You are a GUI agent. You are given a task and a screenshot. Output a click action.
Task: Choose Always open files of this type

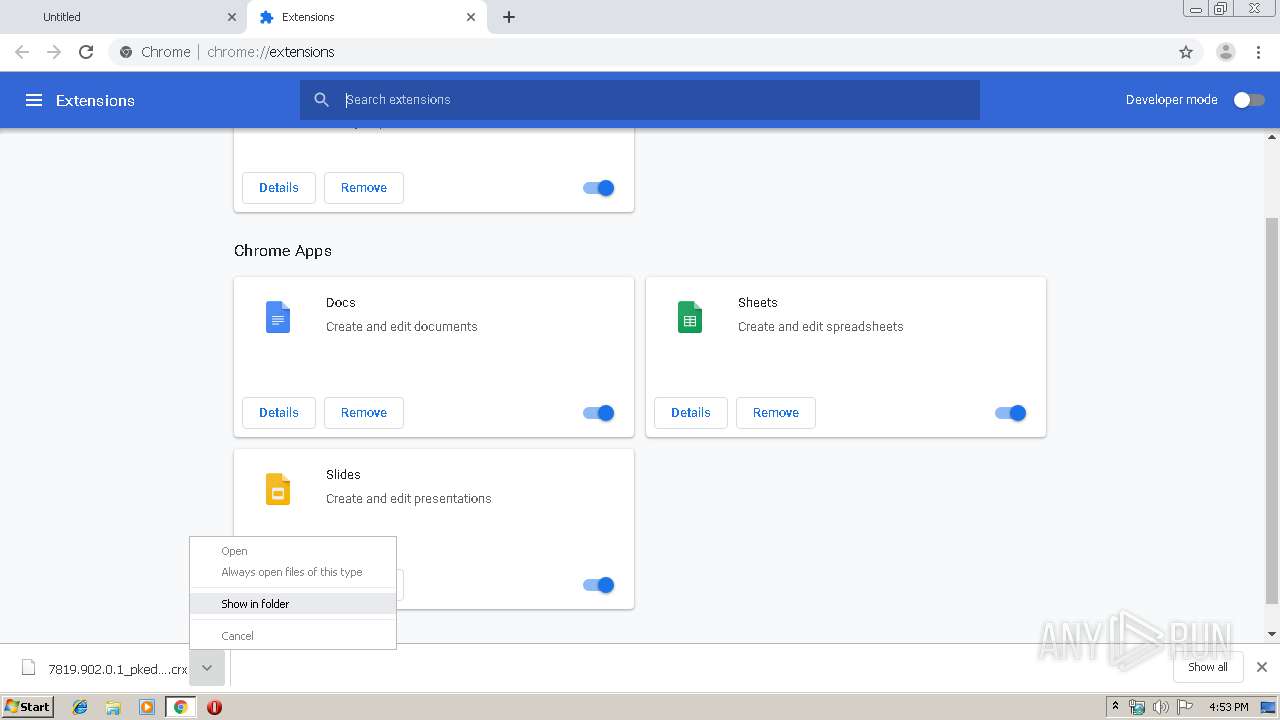pos(293,572)
